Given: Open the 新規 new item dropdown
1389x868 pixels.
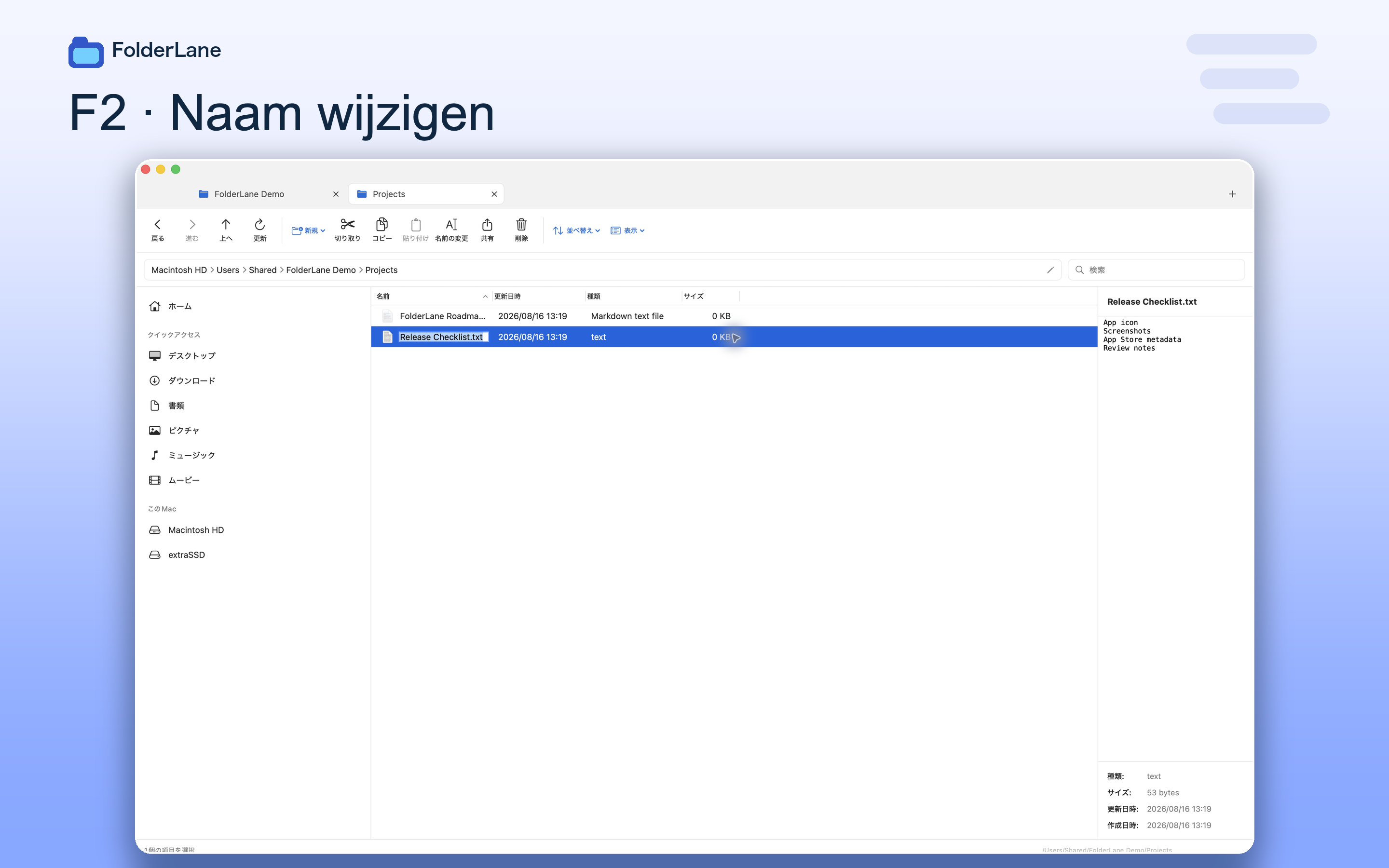Looking at the screenshot, I should 308,230.
